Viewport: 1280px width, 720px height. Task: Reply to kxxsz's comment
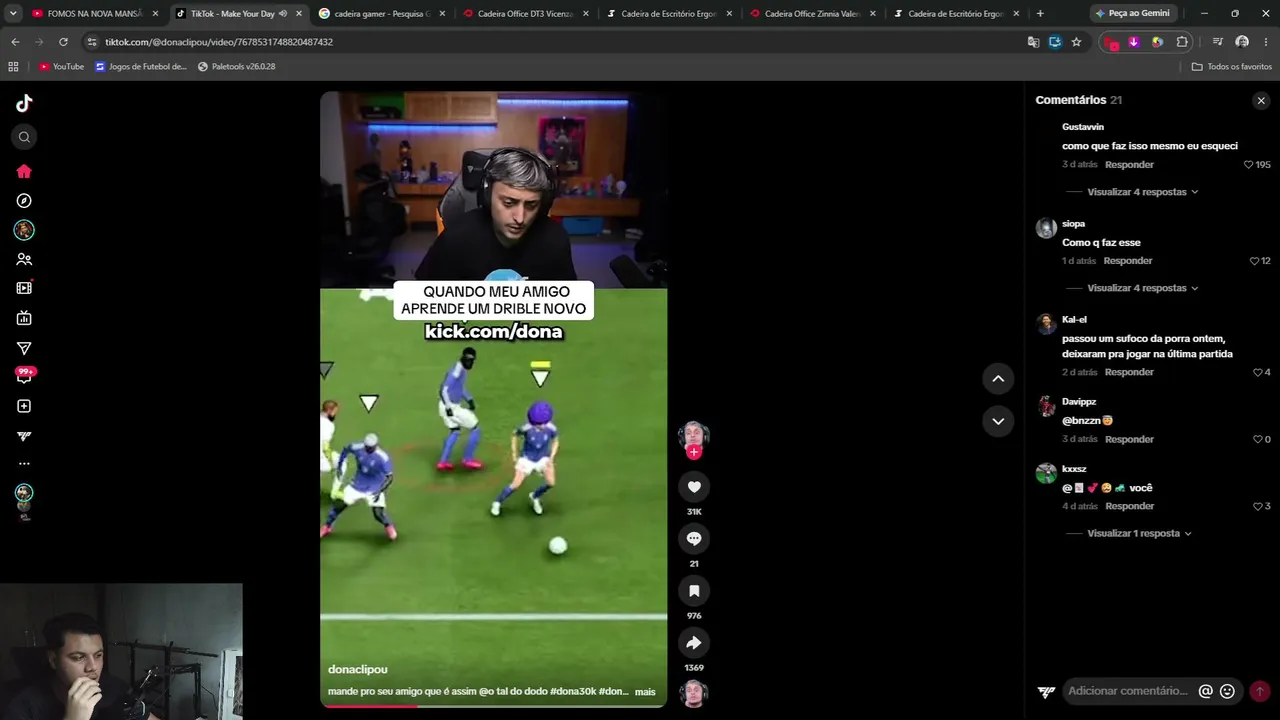click(1129, 506)
